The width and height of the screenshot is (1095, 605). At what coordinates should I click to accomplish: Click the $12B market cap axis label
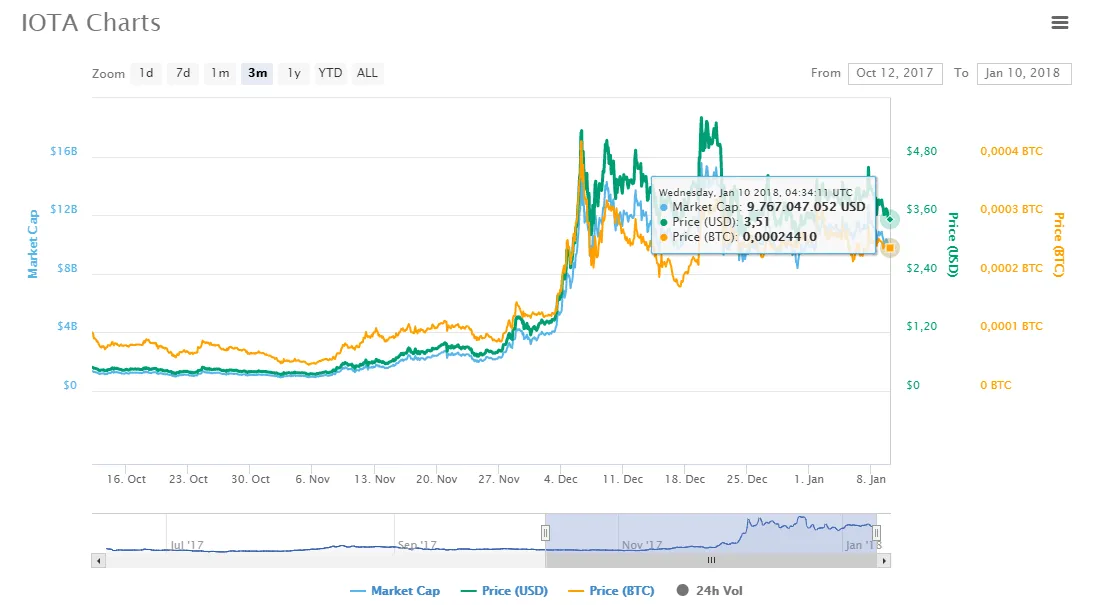(64, 209)
